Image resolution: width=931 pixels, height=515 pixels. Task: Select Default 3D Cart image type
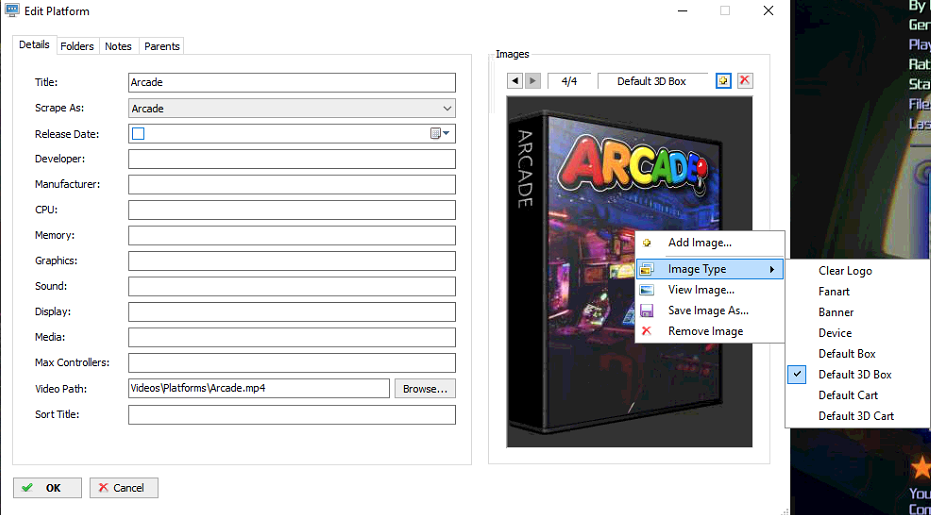pyautogui.click(x=857, y=416)
